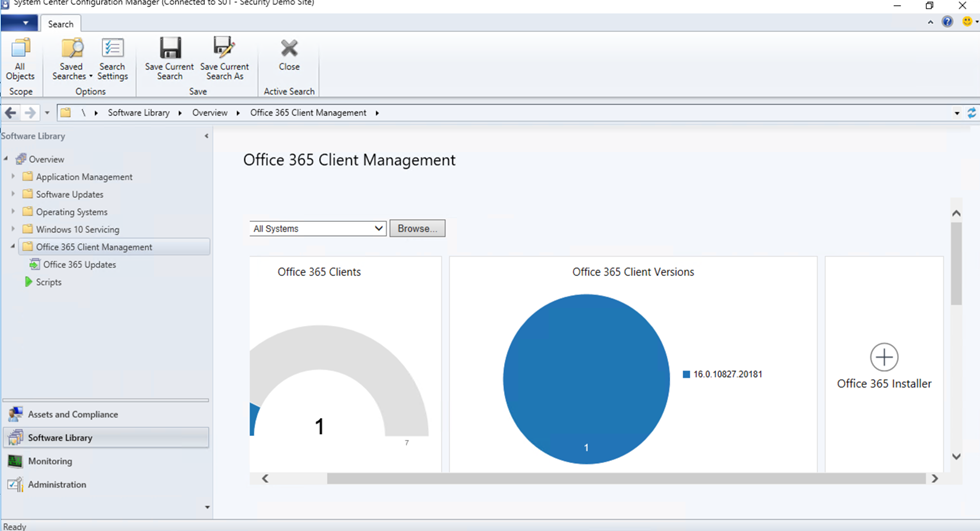This screenshot has height=531, width=980.
Task: Expand the Application Management node
Action: tap(12, 177)
